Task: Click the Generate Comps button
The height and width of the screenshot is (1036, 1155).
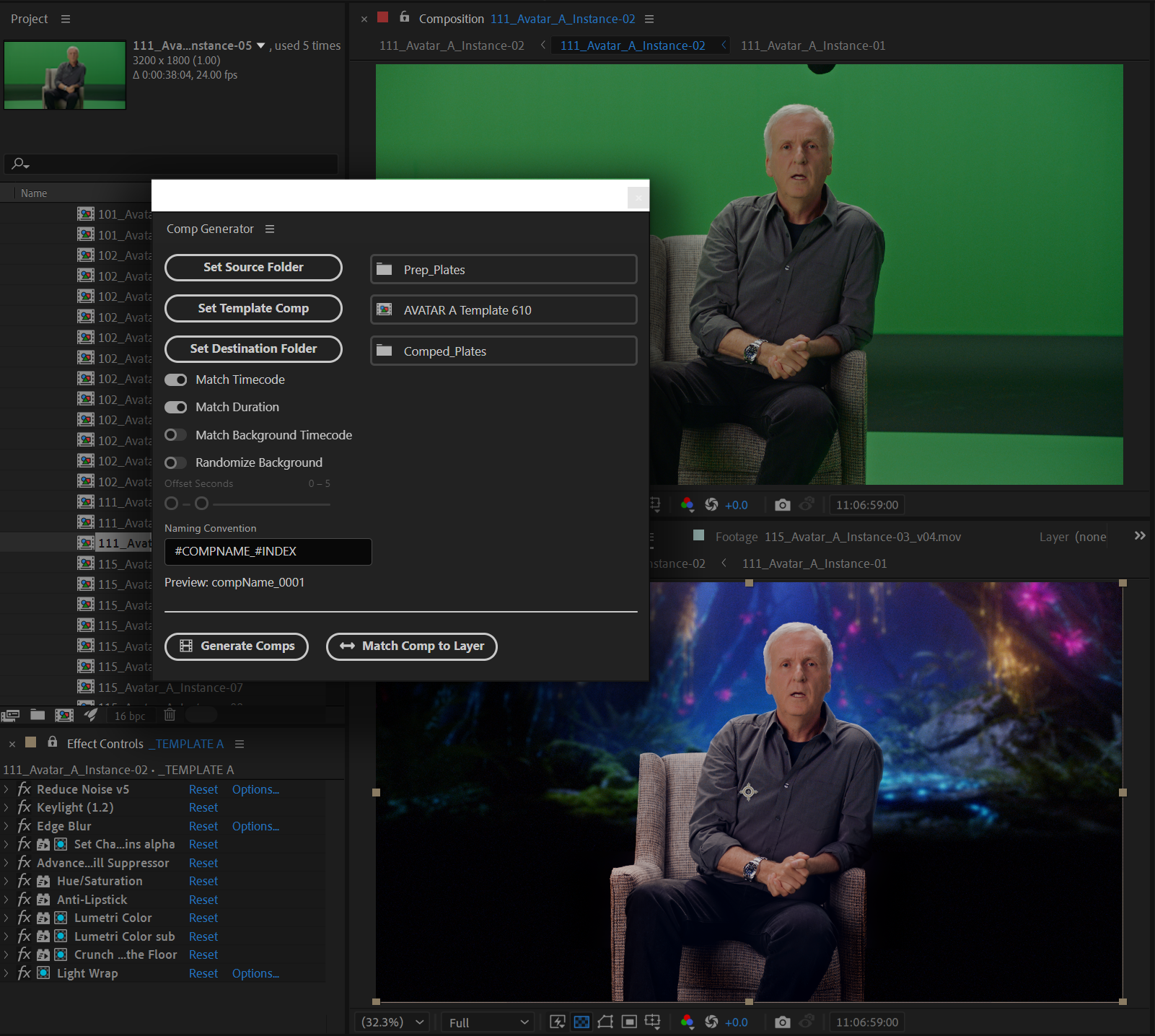Action: (236, 646)
